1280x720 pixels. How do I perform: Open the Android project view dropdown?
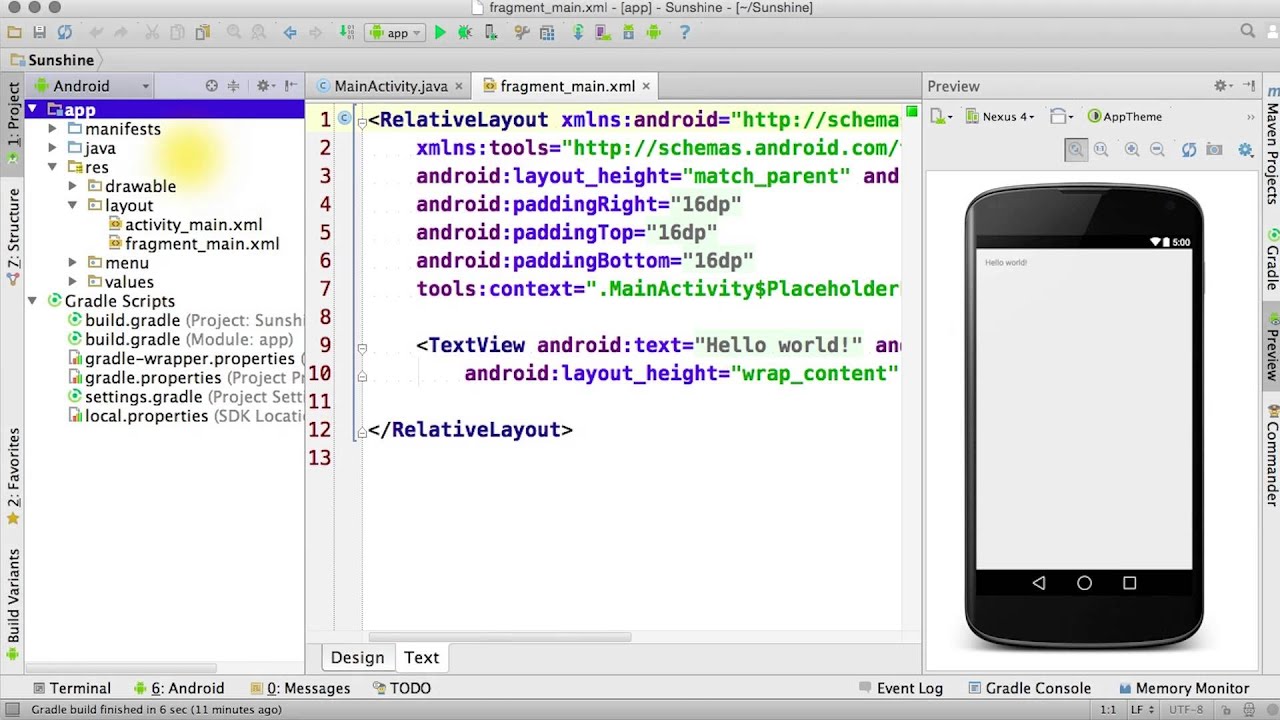92,86
